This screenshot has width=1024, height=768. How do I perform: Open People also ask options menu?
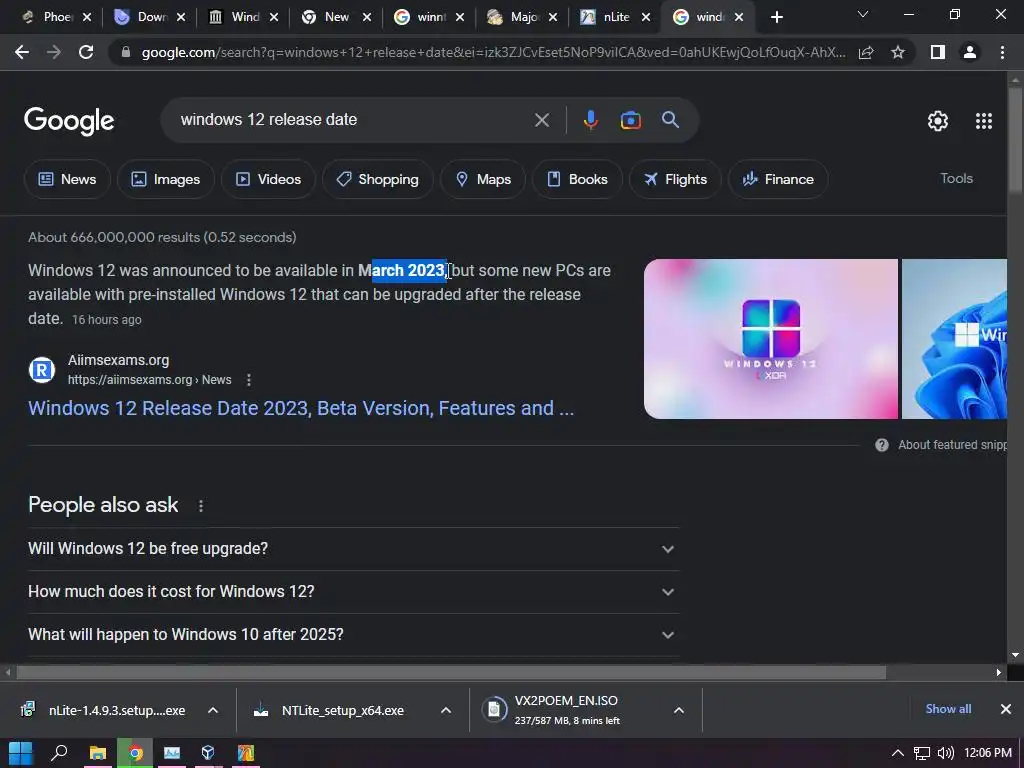pos(201,506)
